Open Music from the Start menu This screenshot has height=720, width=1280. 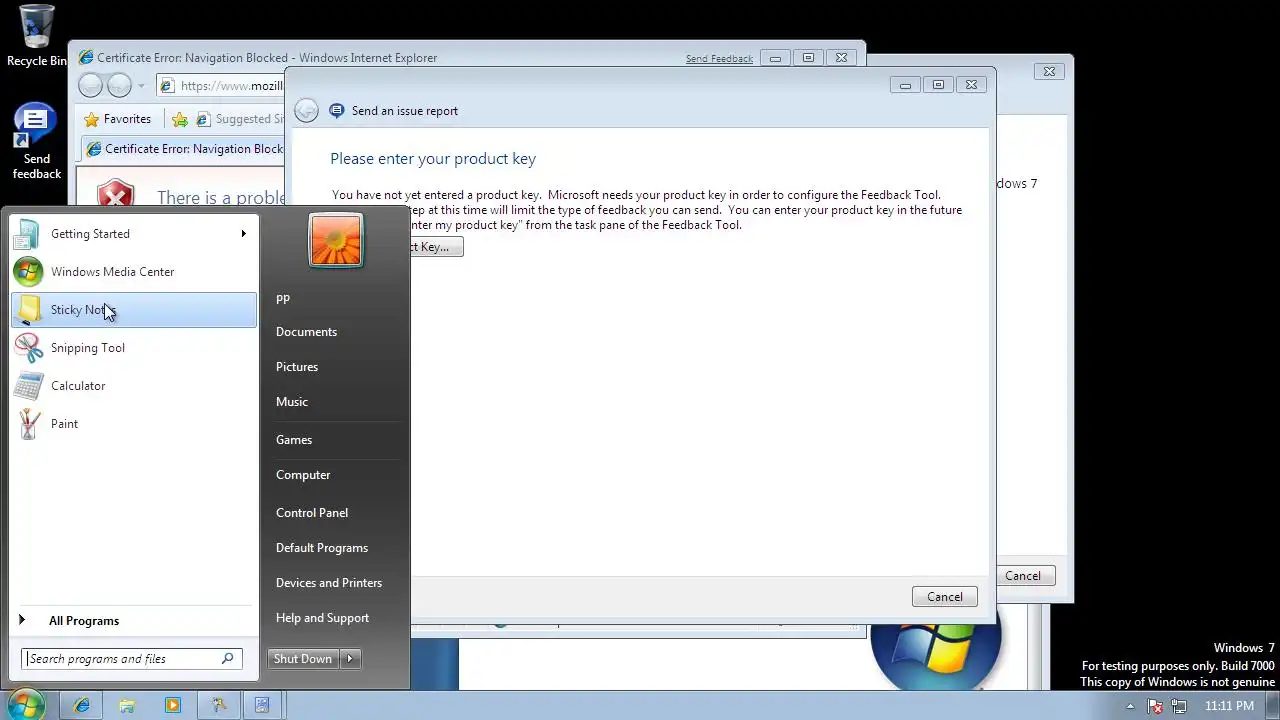[292, 402]
